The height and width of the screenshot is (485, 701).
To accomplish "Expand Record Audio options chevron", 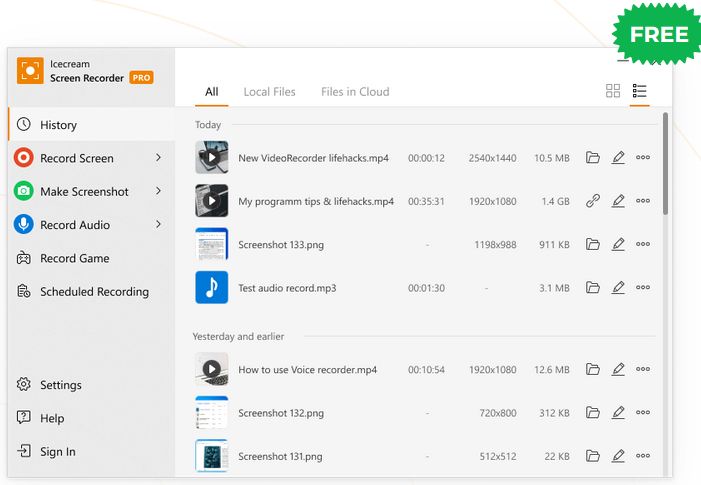I will click(158, 225).
